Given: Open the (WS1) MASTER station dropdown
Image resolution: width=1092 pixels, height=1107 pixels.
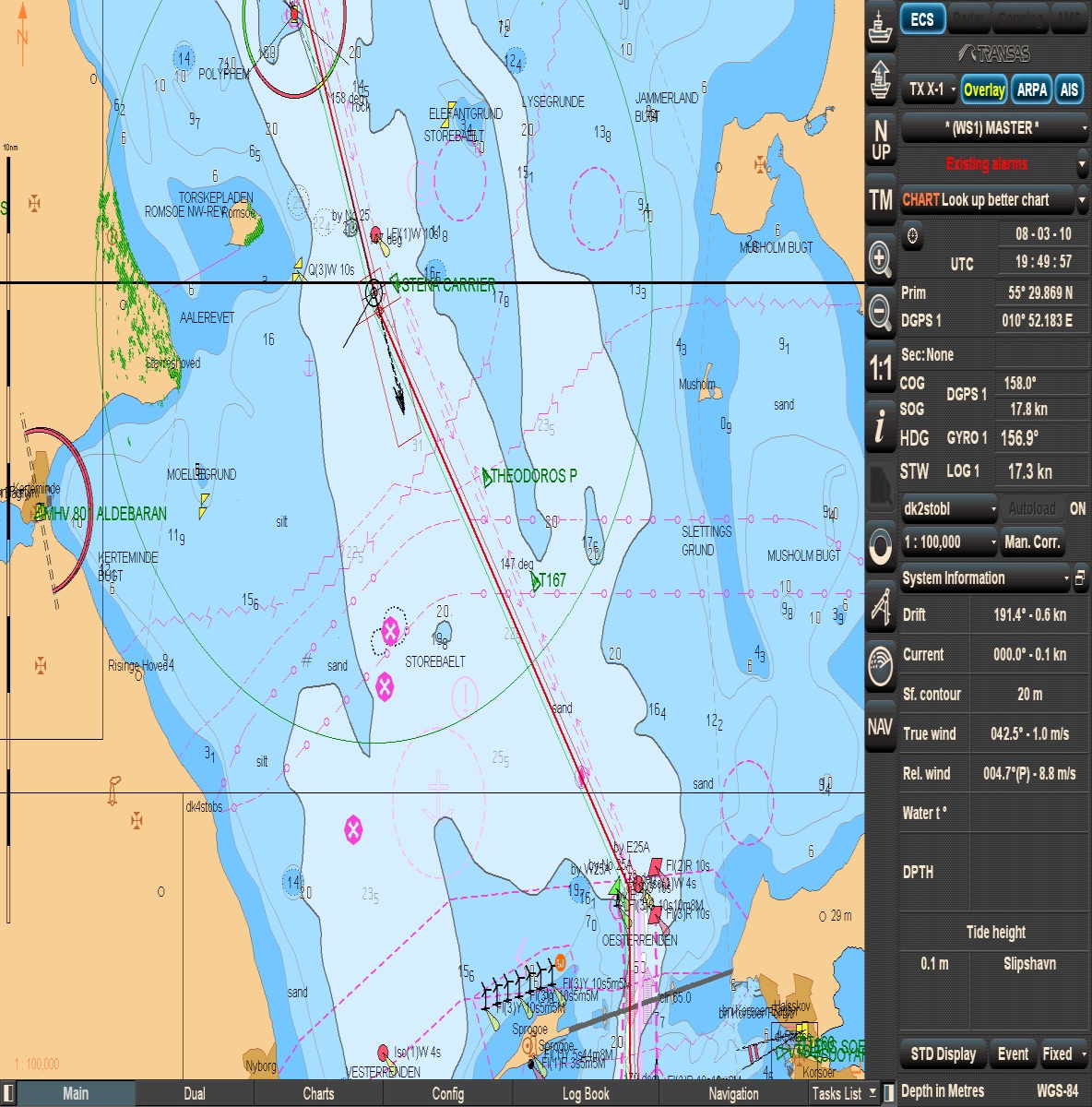Looking at the screenshot, I should [x=993, y=129].
